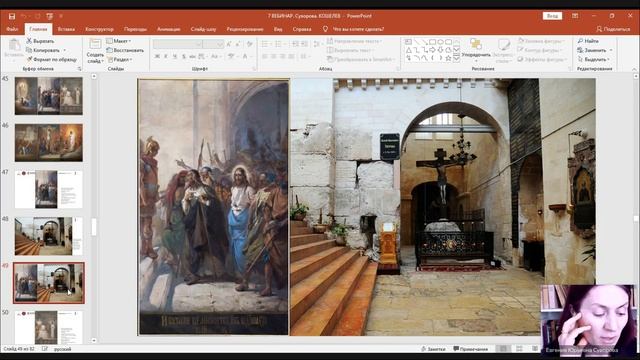This screenshot has height=360, width=640.
Task: Cut selection with Вырезать
Action: tap(40, 41)
